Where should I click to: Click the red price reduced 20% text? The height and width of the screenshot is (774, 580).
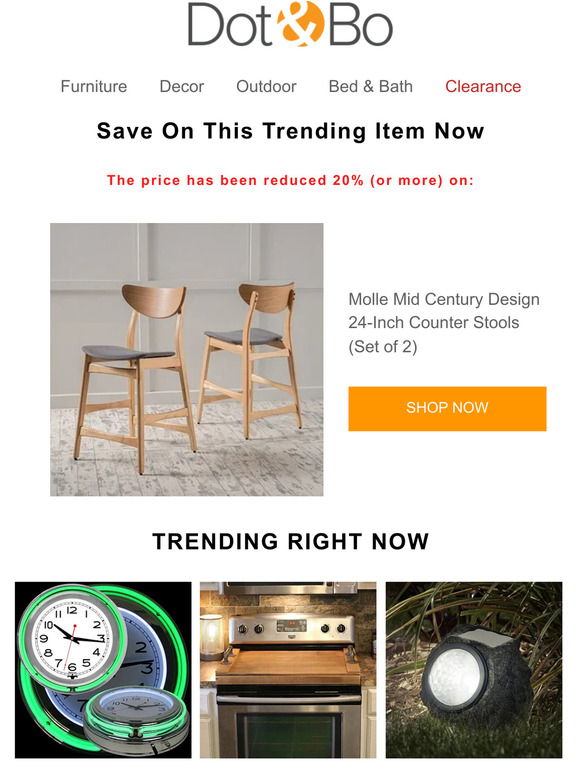290,180
